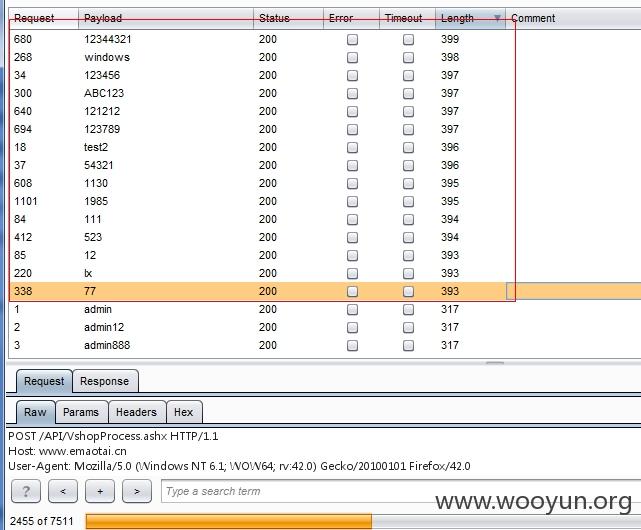Tick Timeout checkbox for payload admin

(x=408, y=309)
